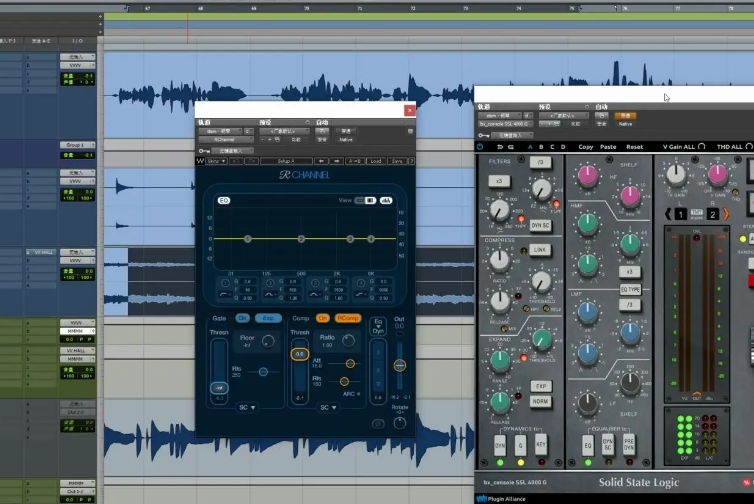754x504 pixels.
Task: Toggle the Gate Exp mode button
Action: [268, 318]
